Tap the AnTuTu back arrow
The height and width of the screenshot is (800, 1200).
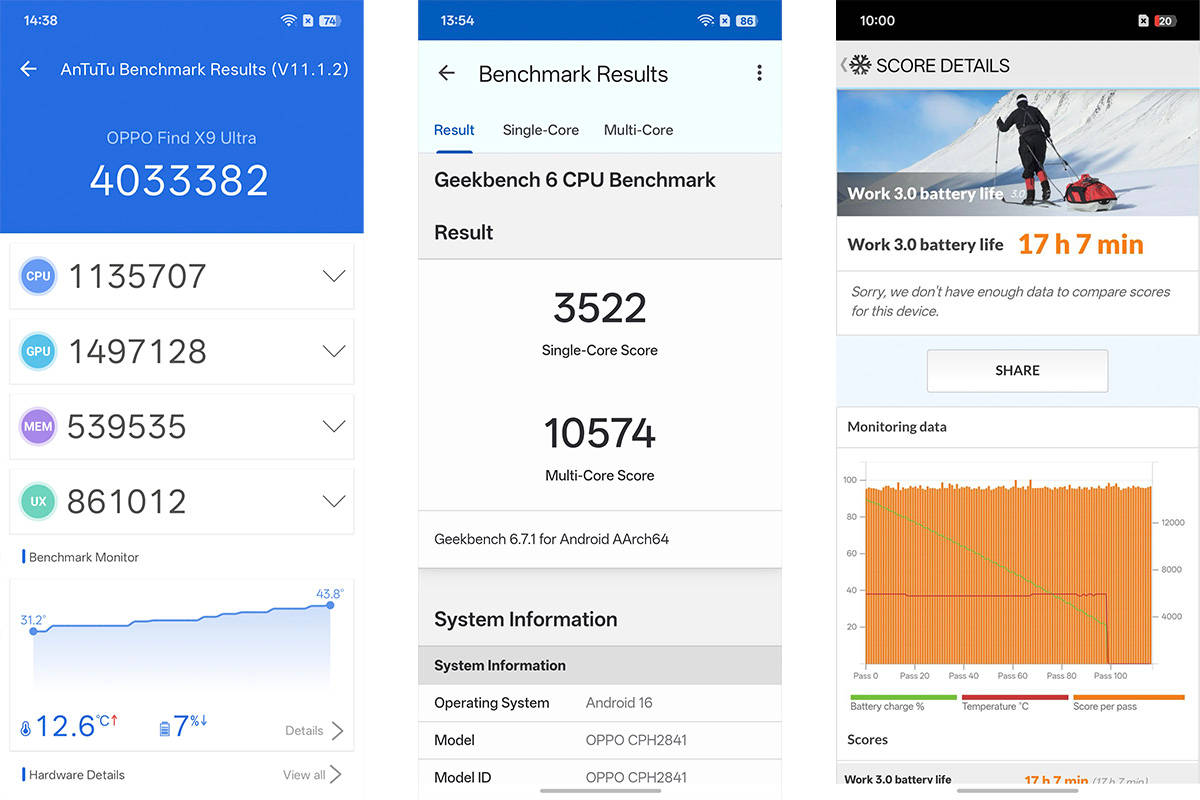pyautogui.click(x=28, y=69)
